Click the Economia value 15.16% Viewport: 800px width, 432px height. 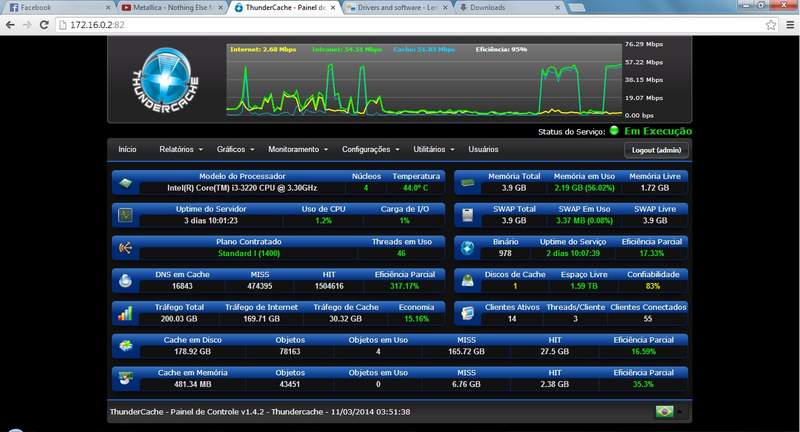[x=416, y=318]
